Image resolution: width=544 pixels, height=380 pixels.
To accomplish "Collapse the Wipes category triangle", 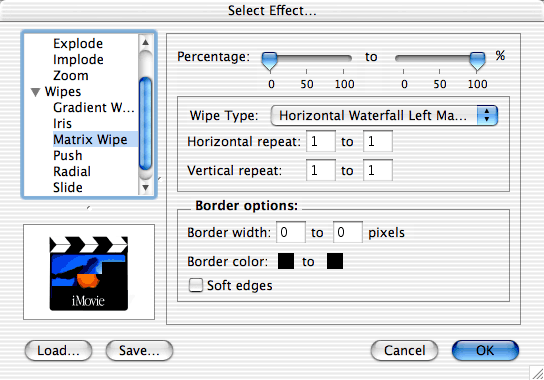I will (x=35, y=92).
